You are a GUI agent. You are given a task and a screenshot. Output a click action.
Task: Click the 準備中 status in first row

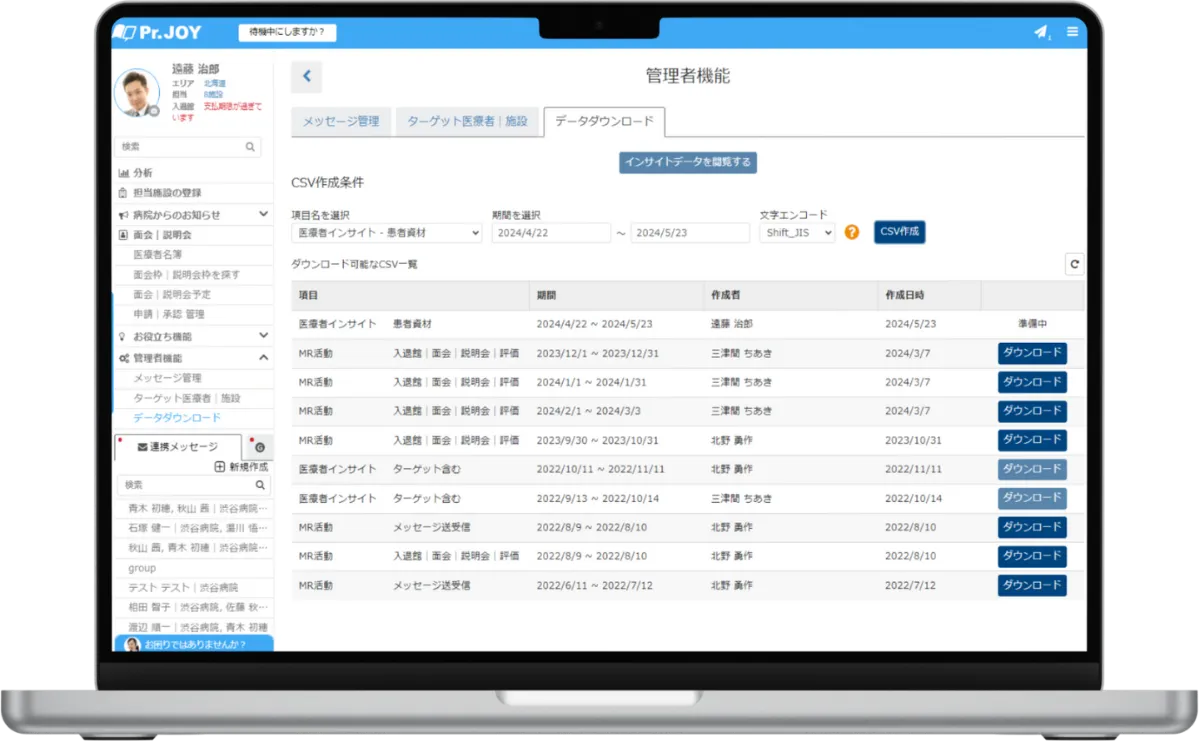(1032, 324)
